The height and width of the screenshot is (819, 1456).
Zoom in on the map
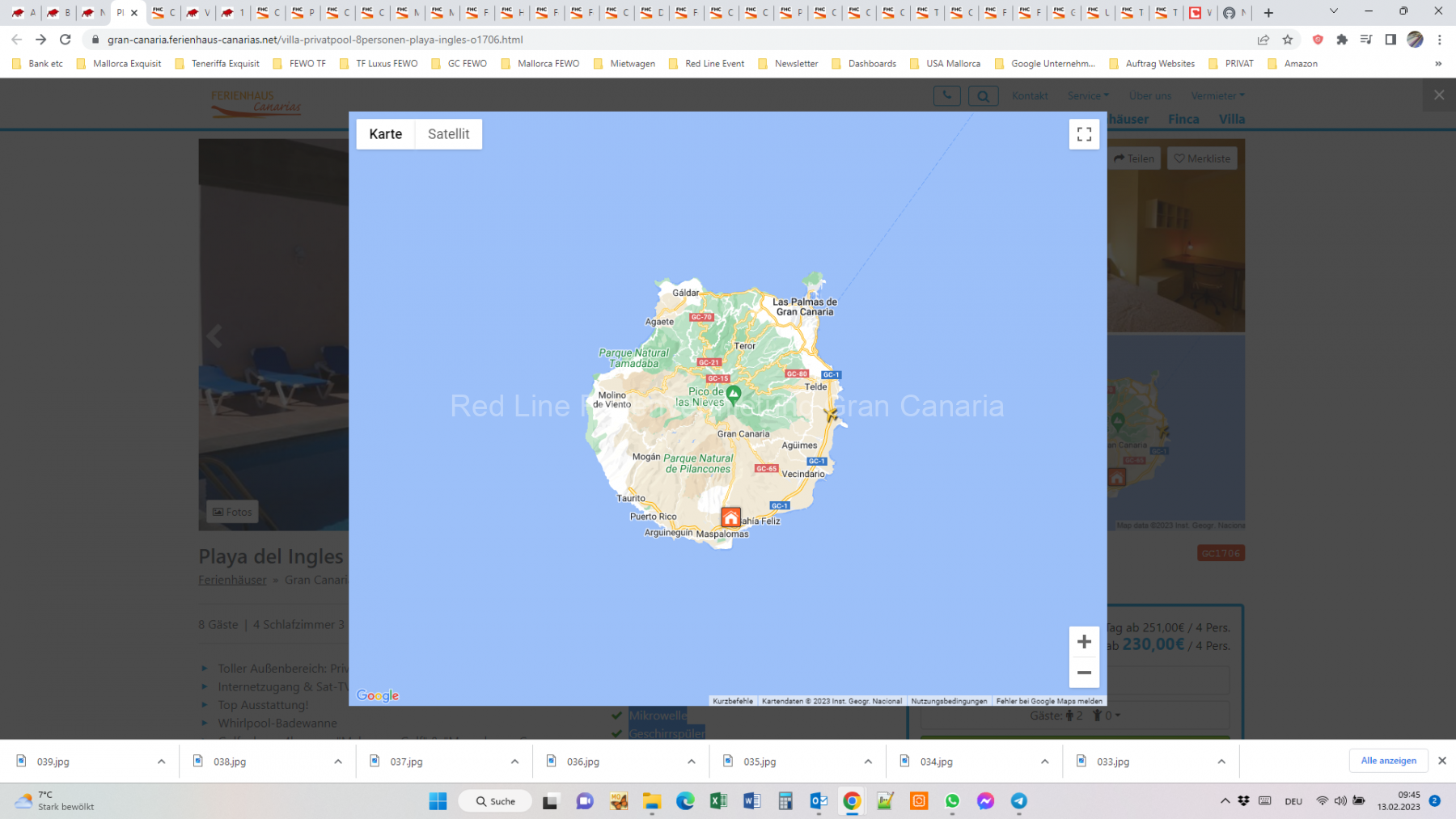coord(1084,642)
